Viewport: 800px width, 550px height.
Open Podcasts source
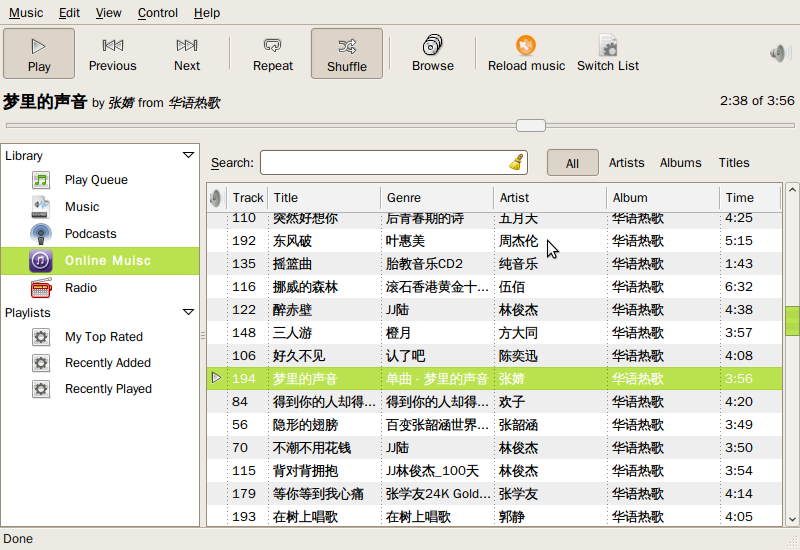100,234
